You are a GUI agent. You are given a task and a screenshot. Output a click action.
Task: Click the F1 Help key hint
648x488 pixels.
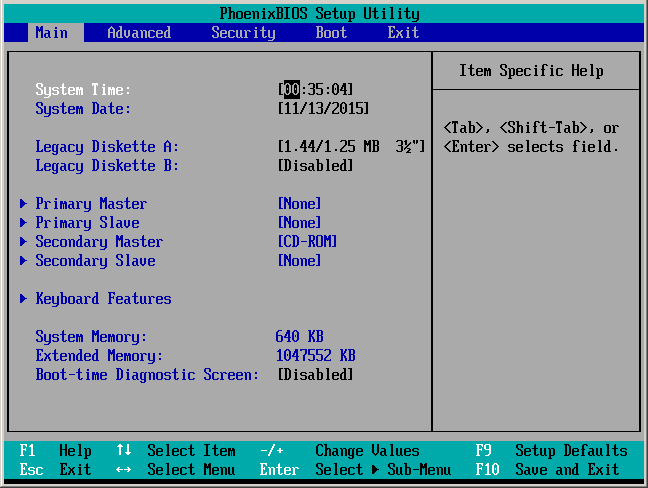coord(55,450)
